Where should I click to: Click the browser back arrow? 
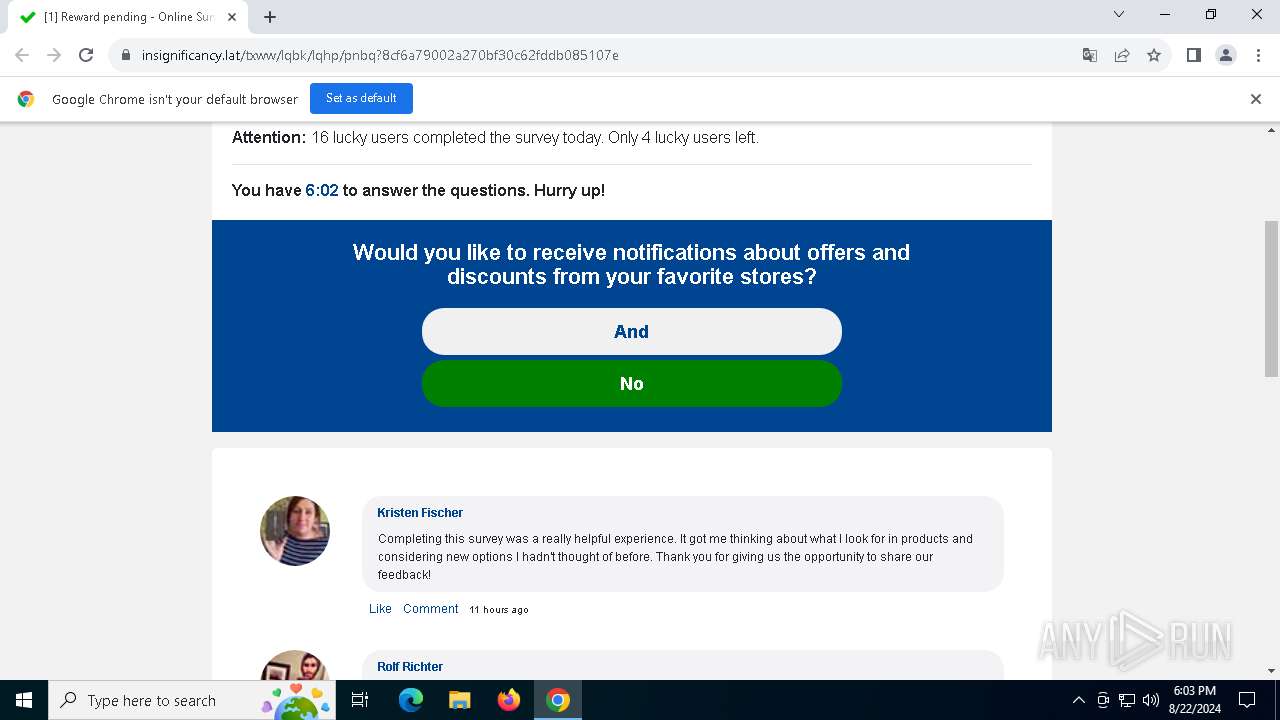click(22, 55)
